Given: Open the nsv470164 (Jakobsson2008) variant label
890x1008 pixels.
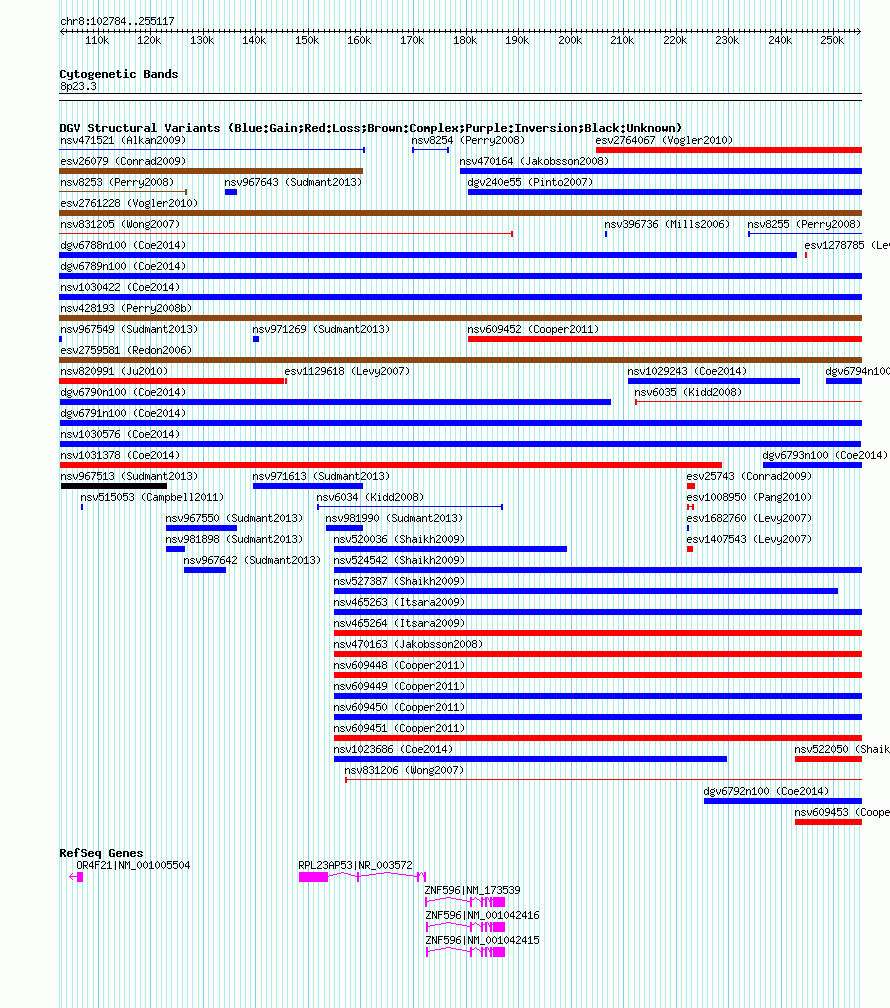Looking at the screenshot, I should (x=534, y=161).
